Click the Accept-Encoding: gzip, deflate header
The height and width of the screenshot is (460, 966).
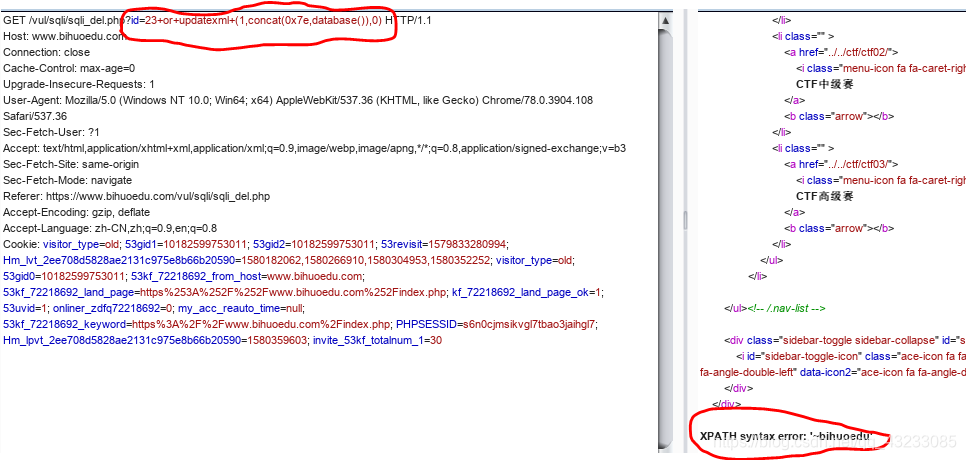click(76, 212)
